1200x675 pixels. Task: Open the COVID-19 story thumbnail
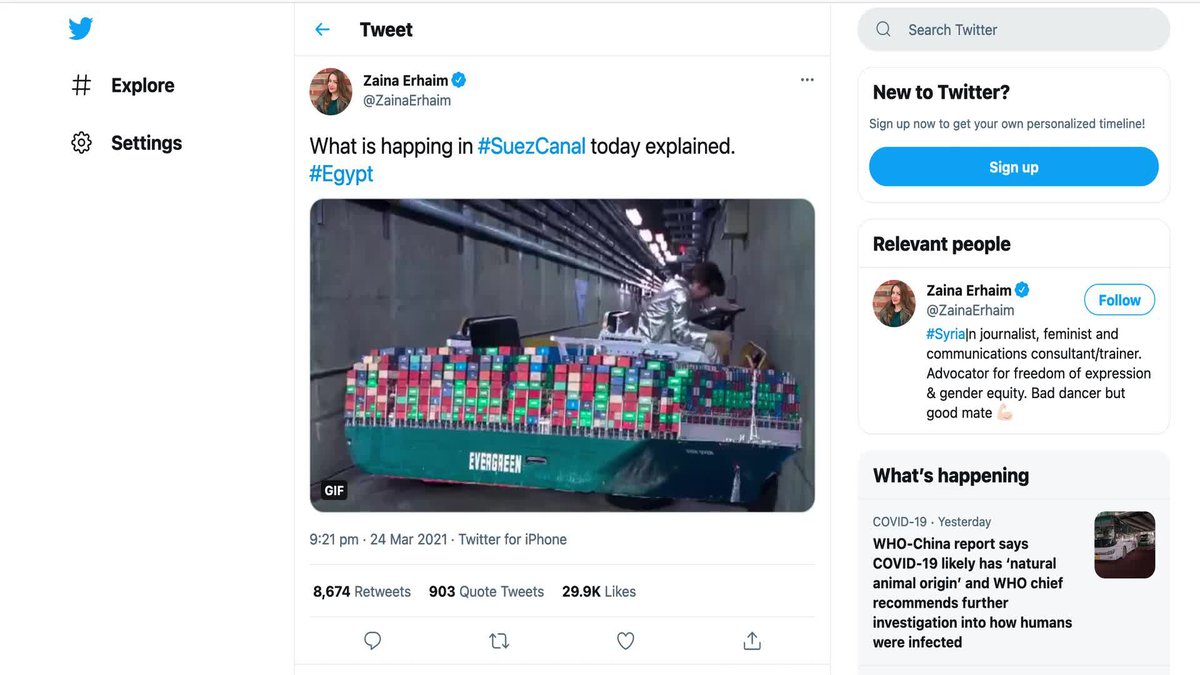coord(1124,545)
